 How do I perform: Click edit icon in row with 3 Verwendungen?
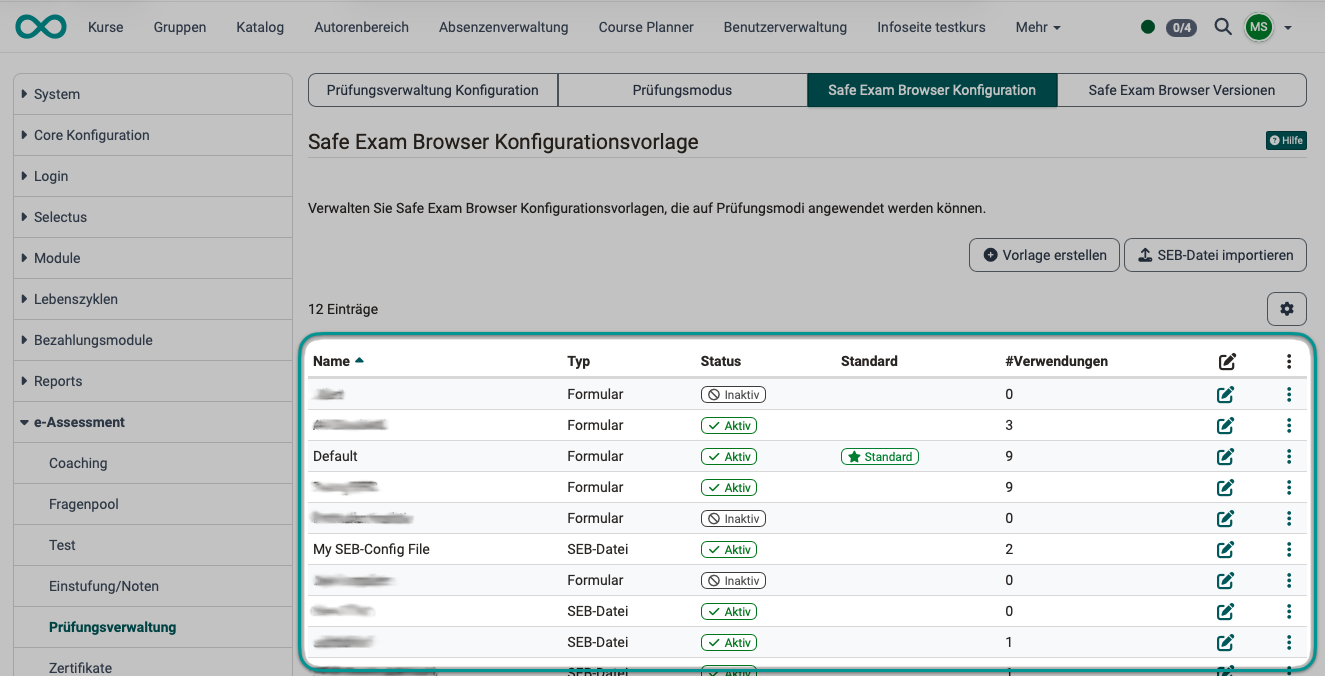pyautogui.click(x=1225, y=426)
